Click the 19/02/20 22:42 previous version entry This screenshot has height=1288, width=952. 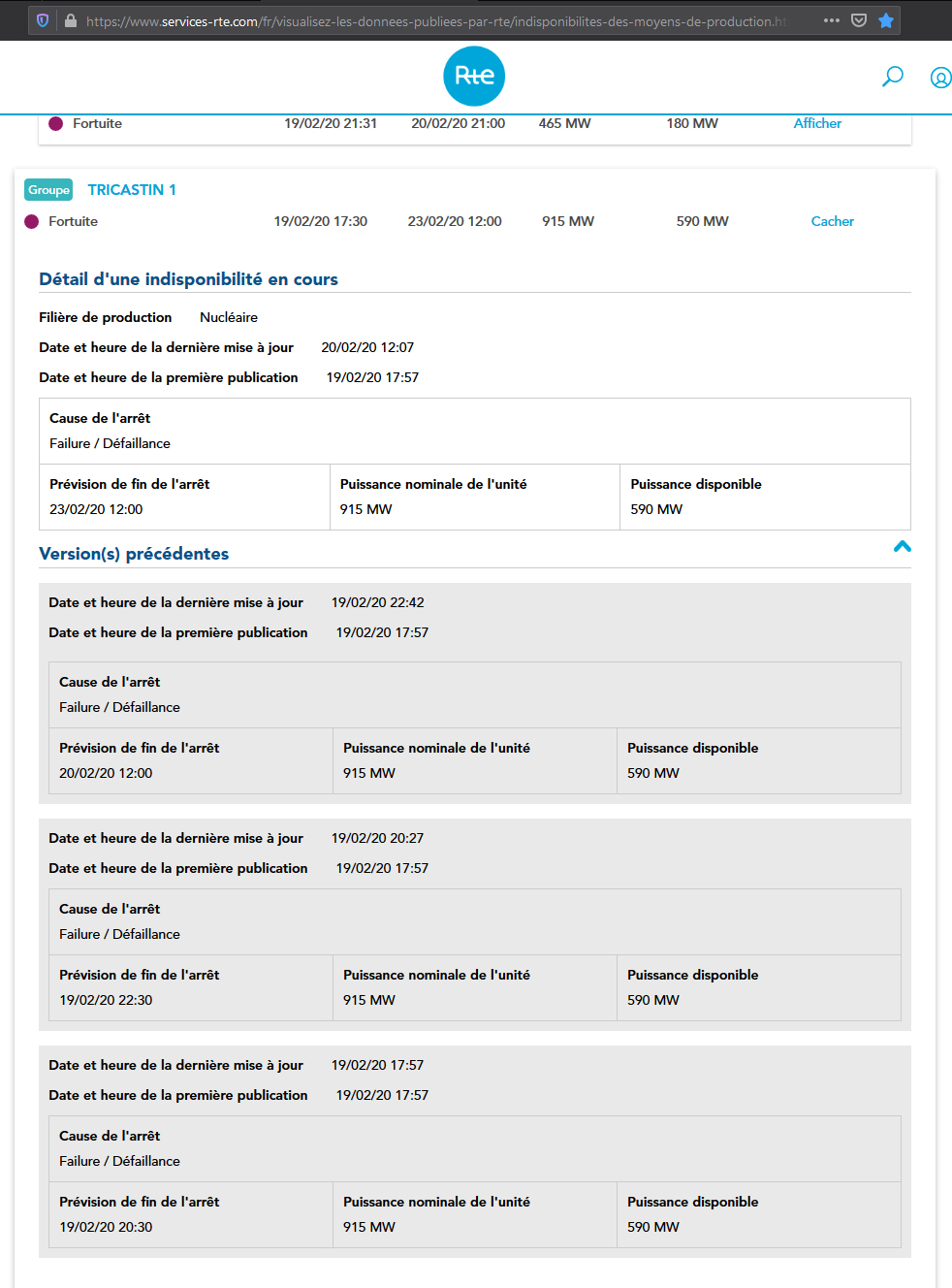pos(378,602)
